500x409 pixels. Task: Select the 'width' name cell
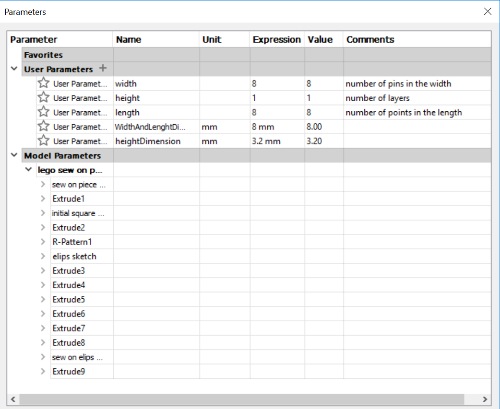156,83
